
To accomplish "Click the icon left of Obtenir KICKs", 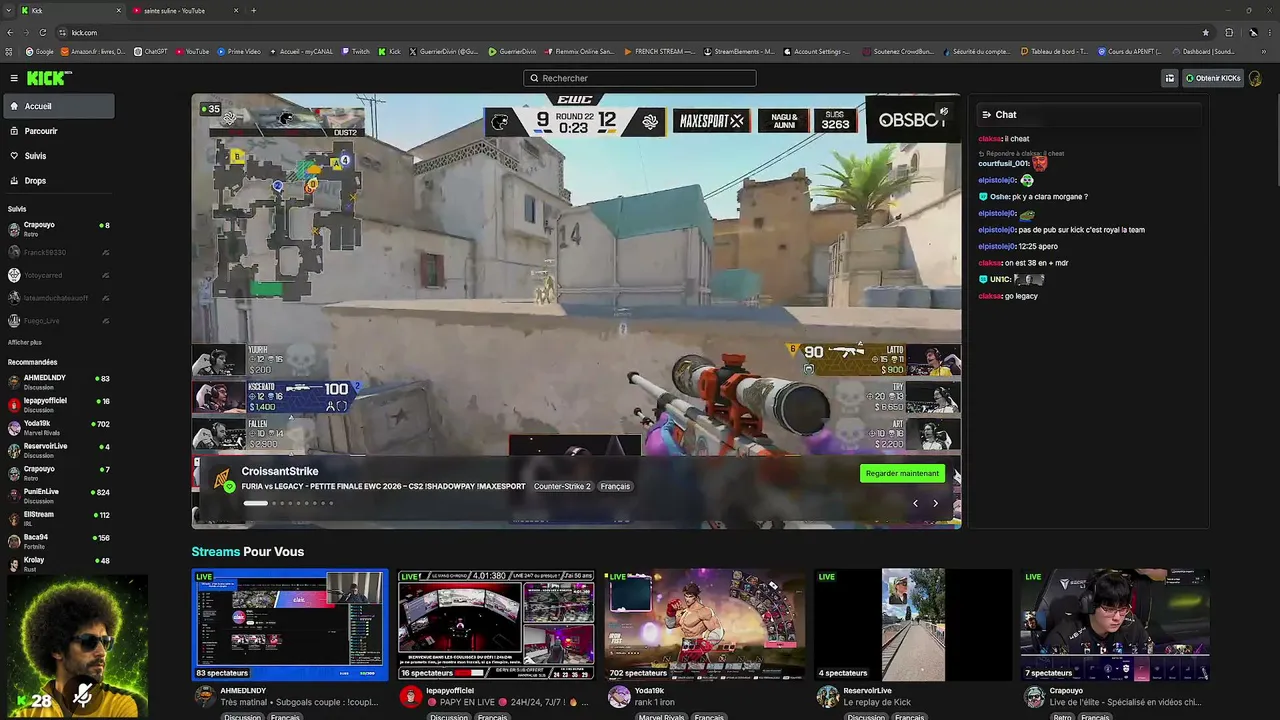I will (x=1169, y=78).
